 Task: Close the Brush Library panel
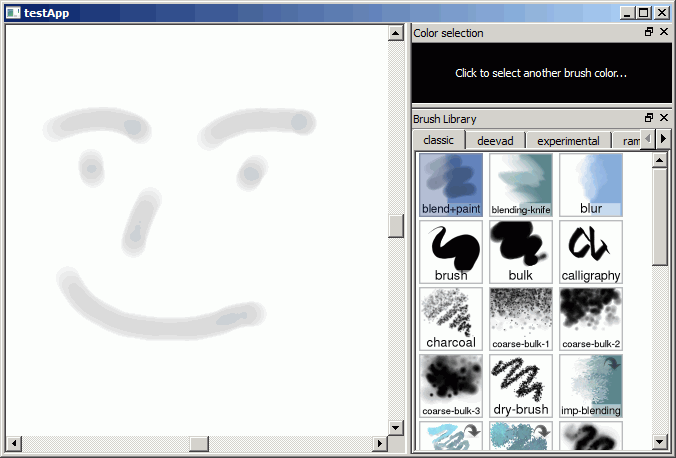[x=664, y=118]
